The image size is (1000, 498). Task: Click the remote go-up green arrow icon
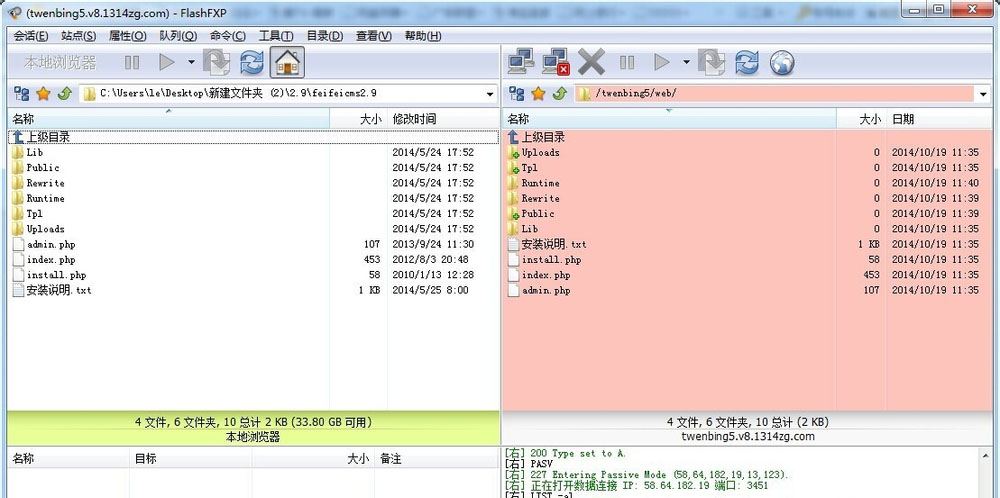coord(559,94)
